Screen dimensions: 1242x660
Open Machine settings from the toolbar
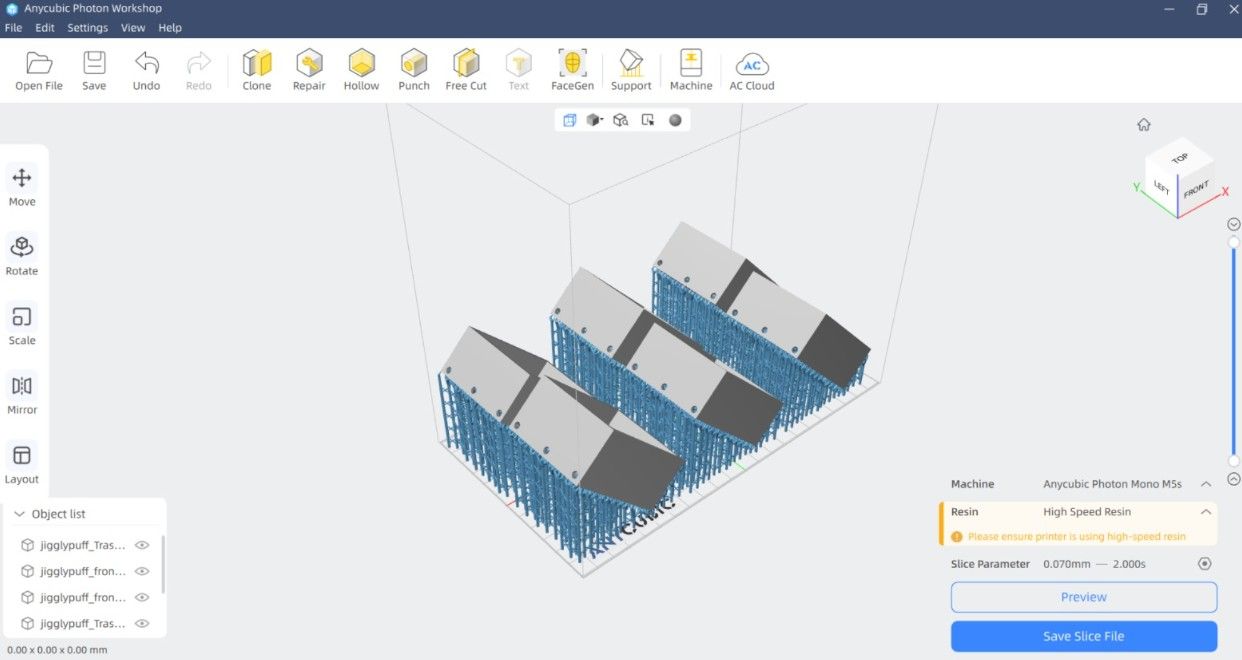point(691,70)
